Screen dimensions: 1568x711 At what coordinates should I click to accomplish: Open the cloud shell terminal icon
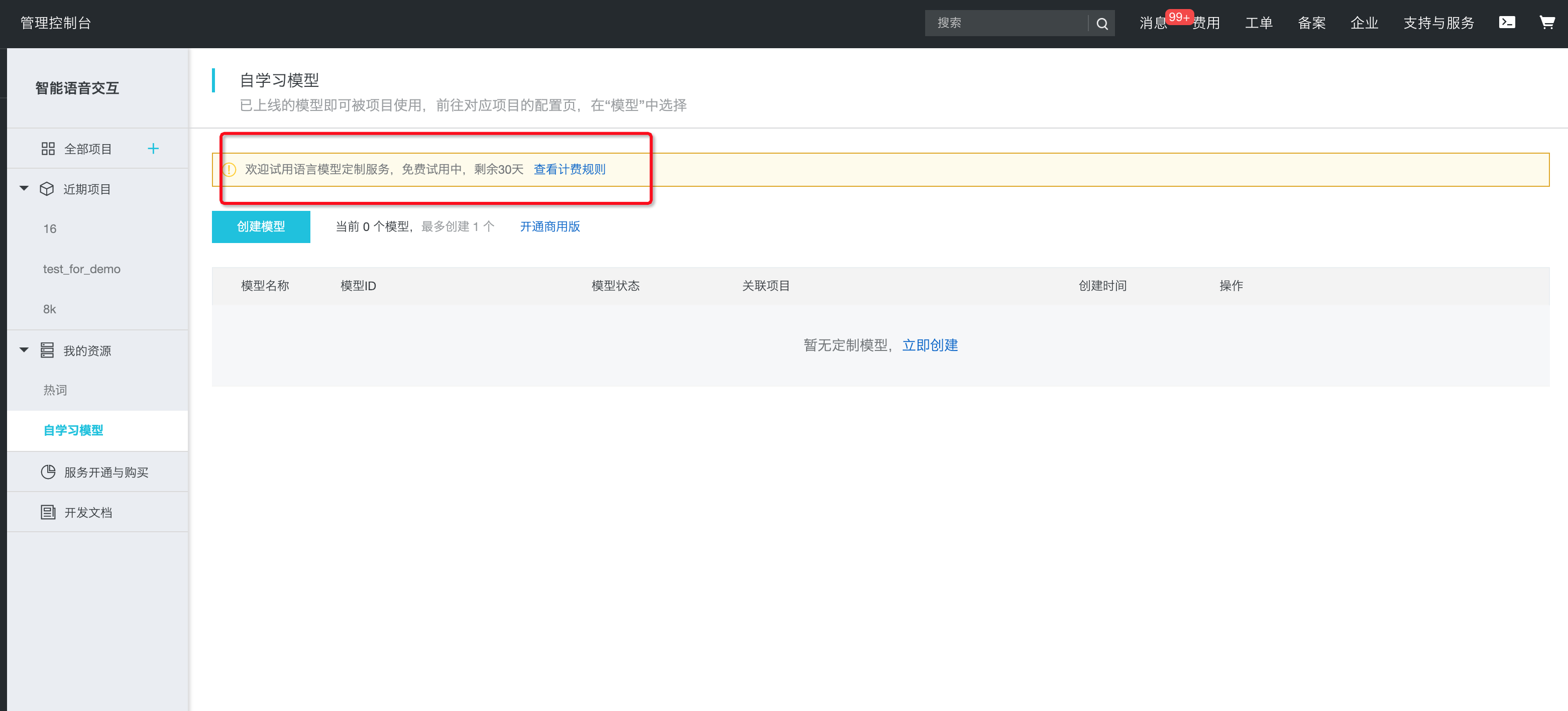1507,23
